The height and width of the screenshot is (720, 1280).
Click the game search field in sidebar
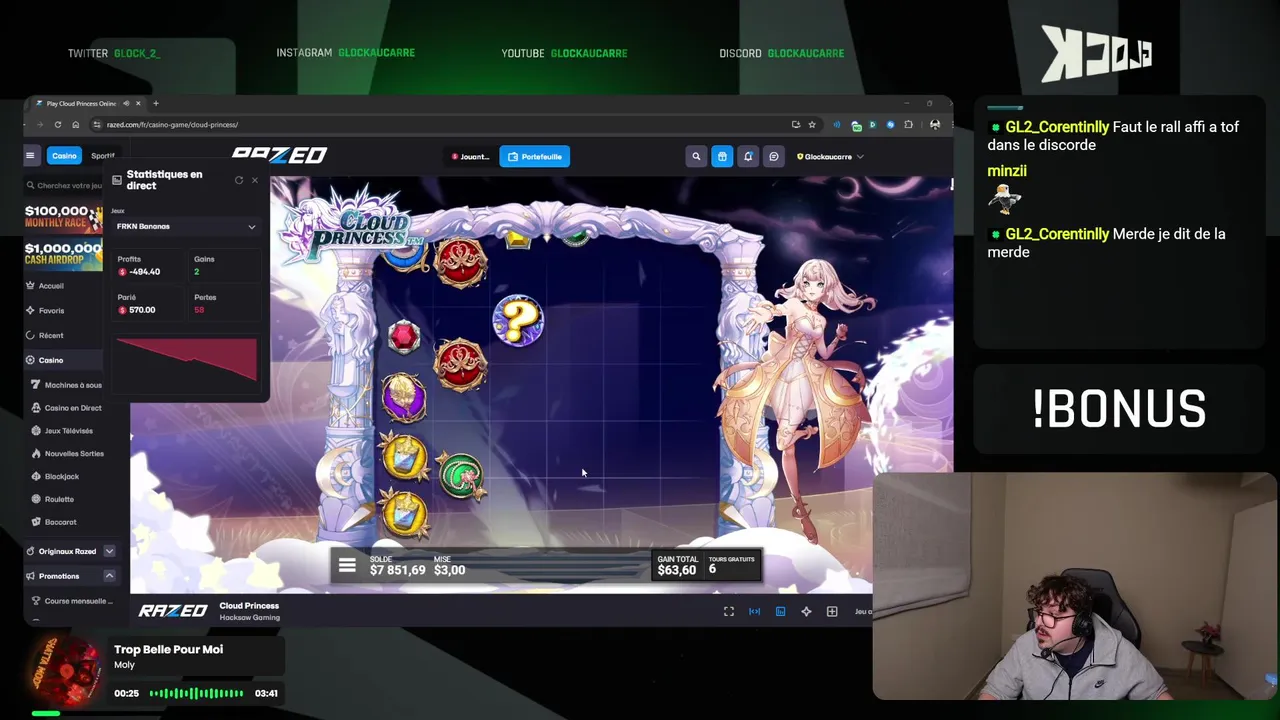(64, 185)
